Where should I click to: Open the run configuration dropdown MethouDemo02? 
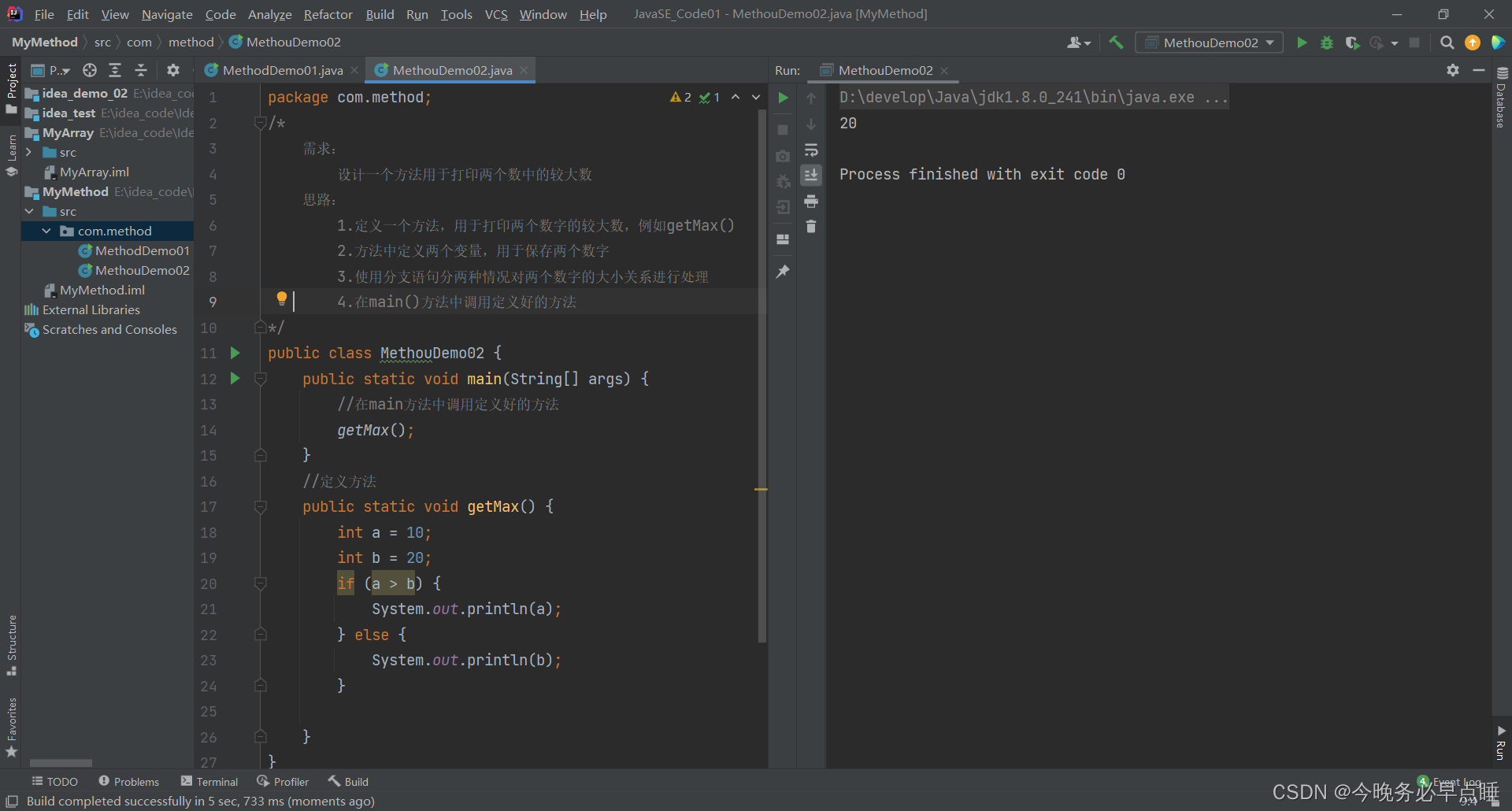click(1209, 43)
